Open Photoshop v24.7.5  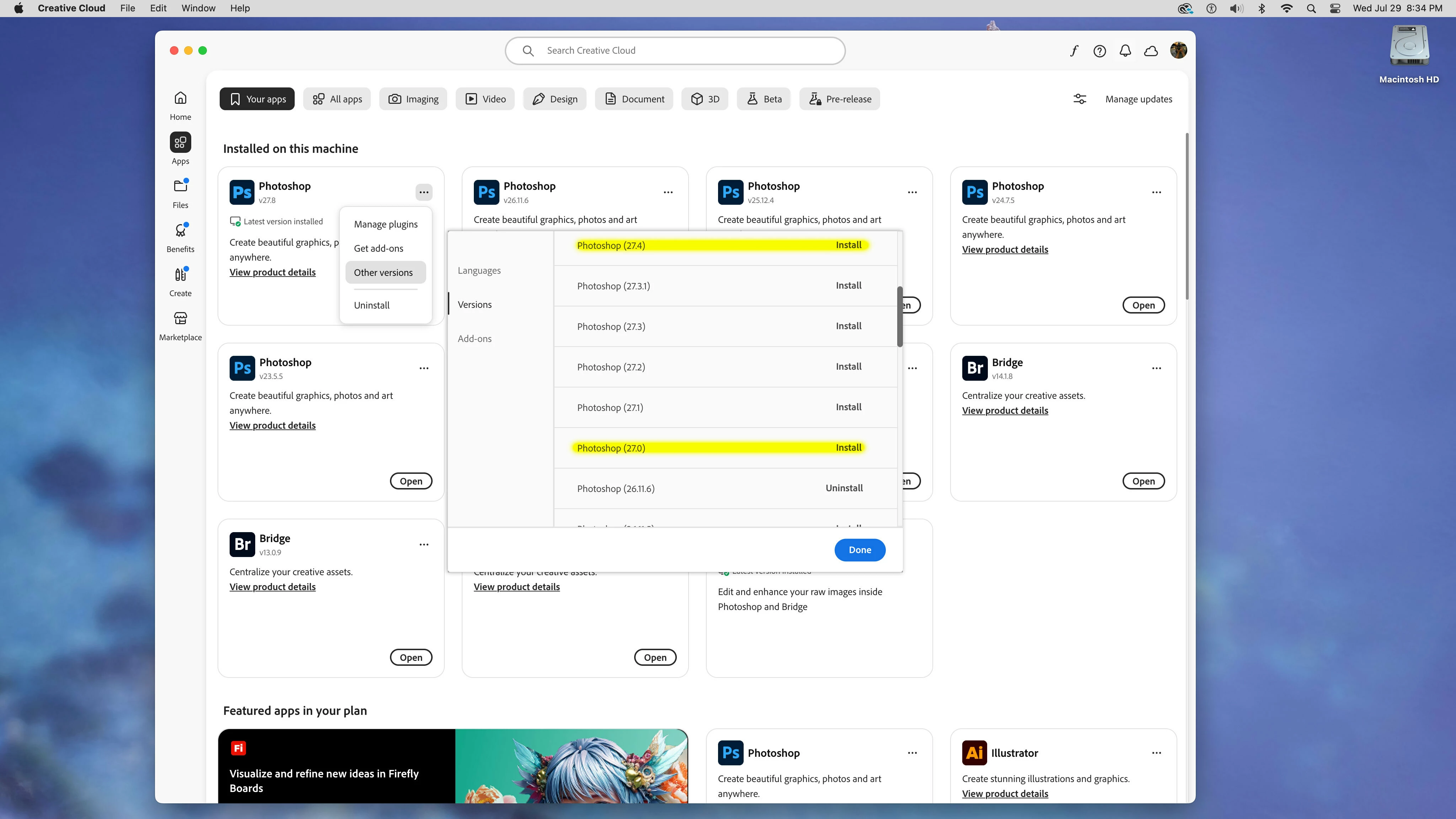pyautogui.click(x=1144, y=305)
